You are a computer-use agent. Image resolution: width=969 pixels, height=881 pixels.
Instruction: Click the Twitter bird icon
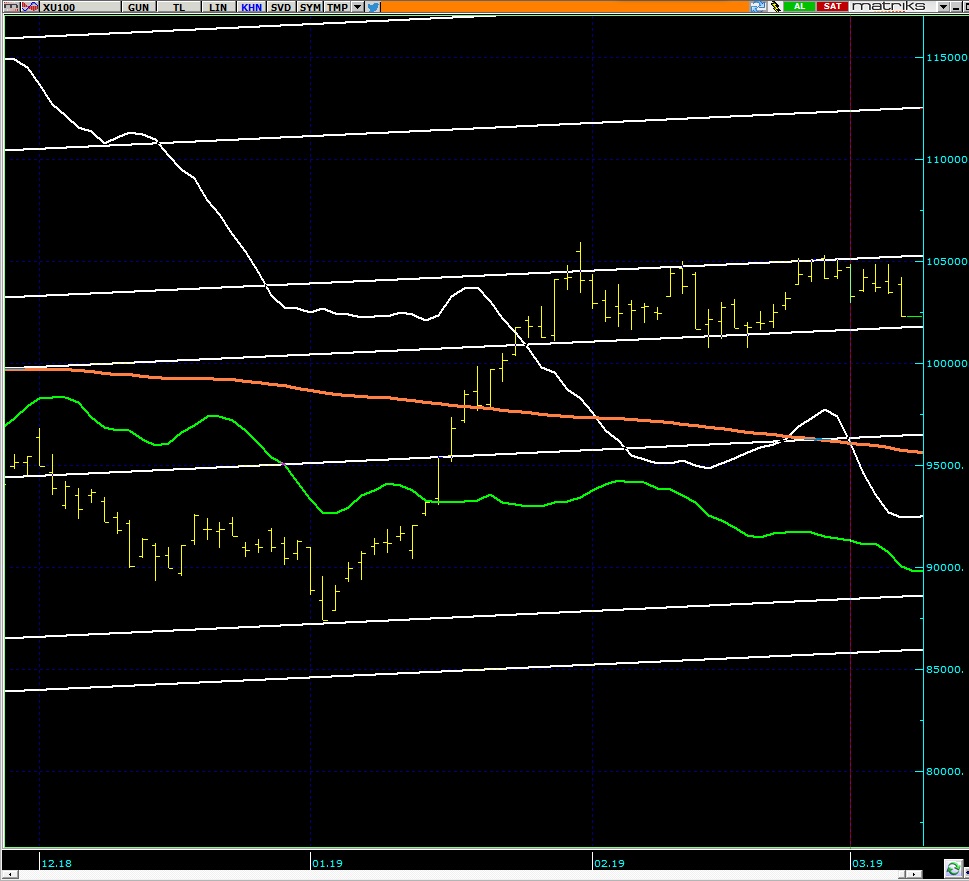[x=373, y=7]
